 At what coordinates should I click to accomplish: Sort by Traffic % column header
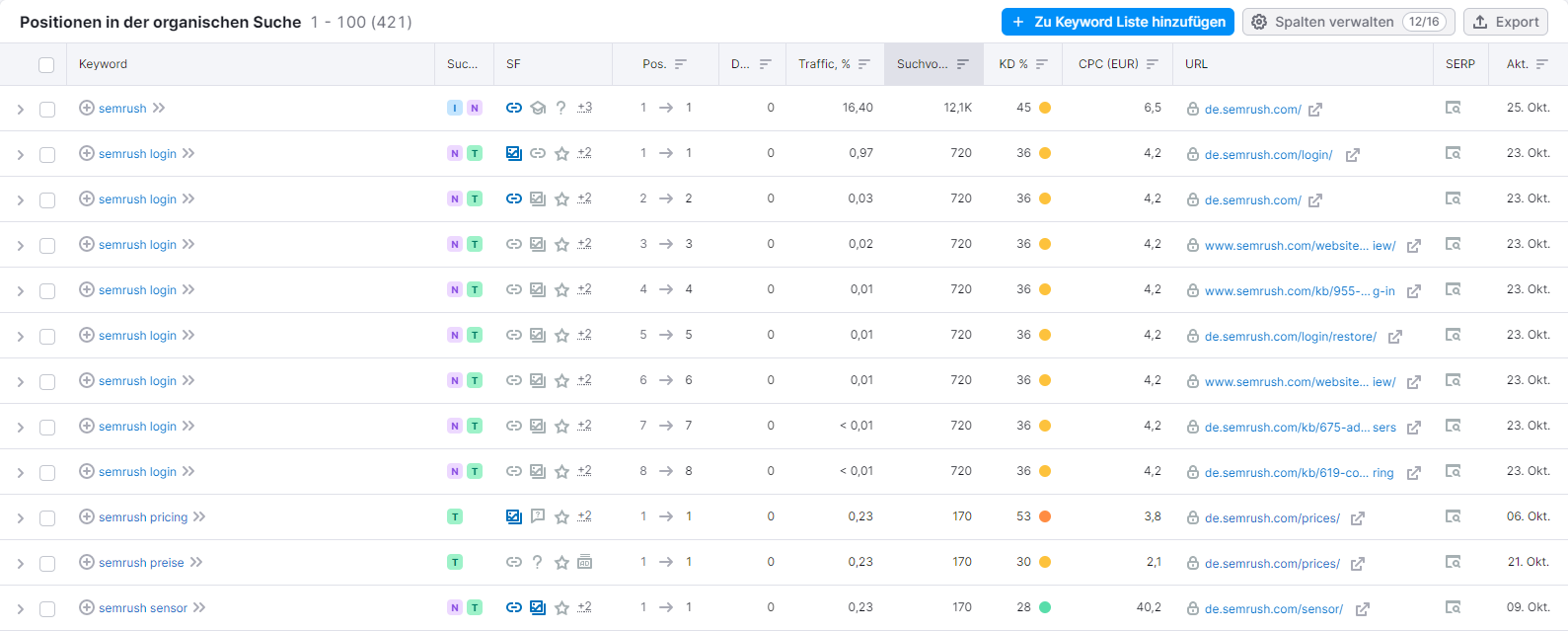[834, 64]
